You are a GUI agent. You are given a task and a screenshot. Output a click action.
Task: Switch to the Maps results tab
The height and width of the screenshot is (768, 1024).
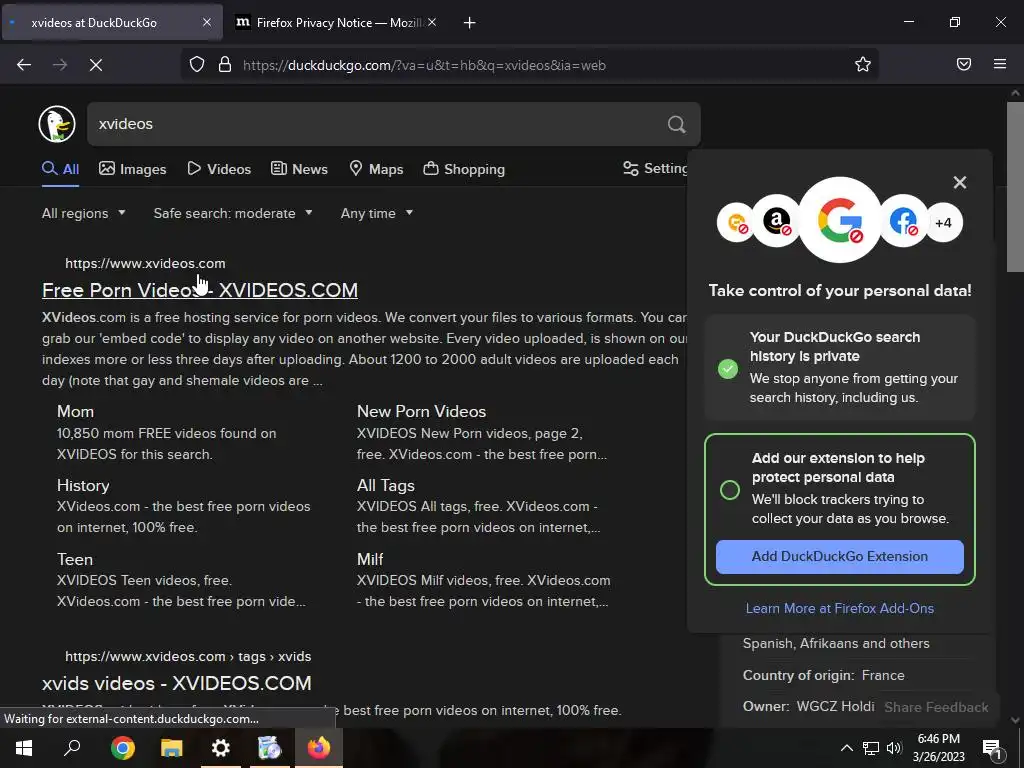[376, 169]
